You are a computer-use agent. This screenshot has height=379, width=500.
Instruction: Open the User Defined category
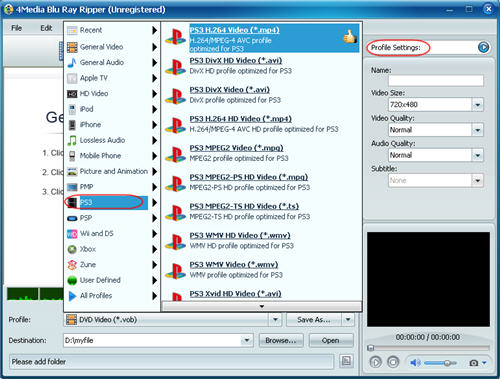click(x=112, y=280)
